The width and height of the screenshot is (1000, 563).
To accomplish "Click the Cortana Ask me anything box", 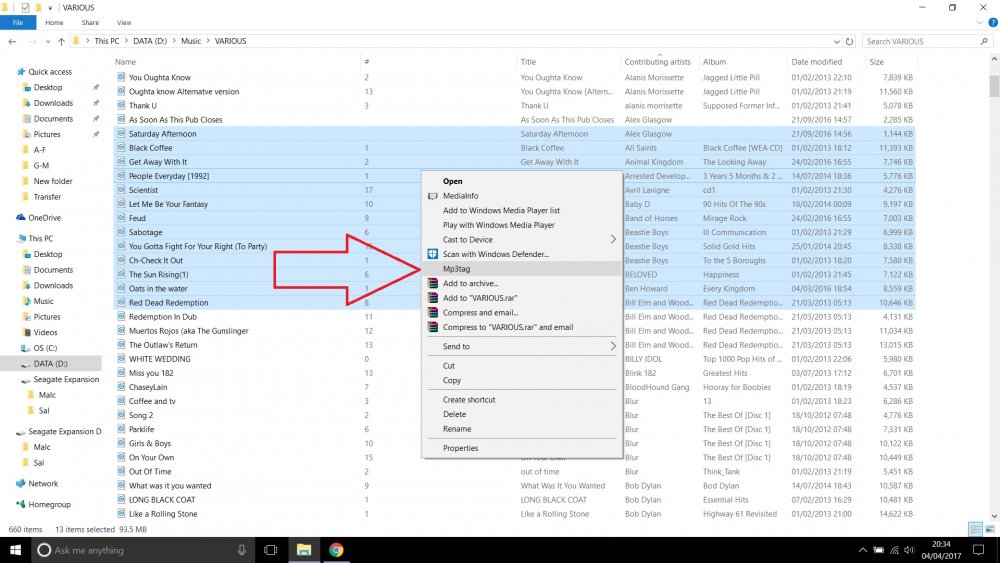I will tap(142, 550).
